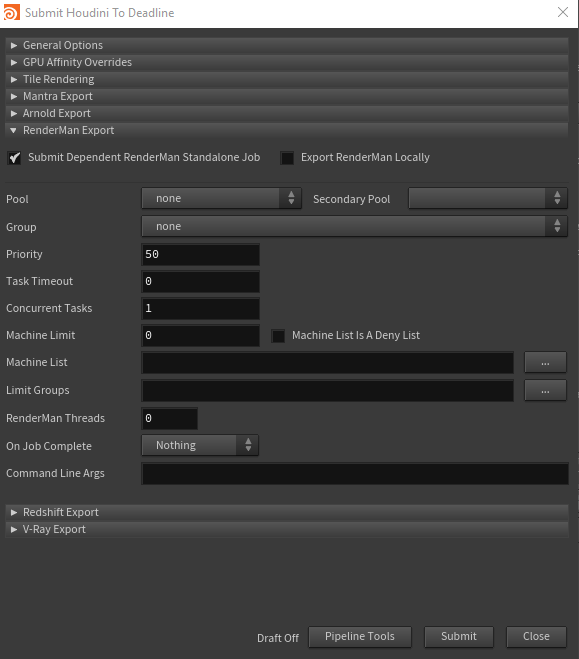Open the On Job Complete dropdown
Screen dimensions: 579x659
[200, 445]
